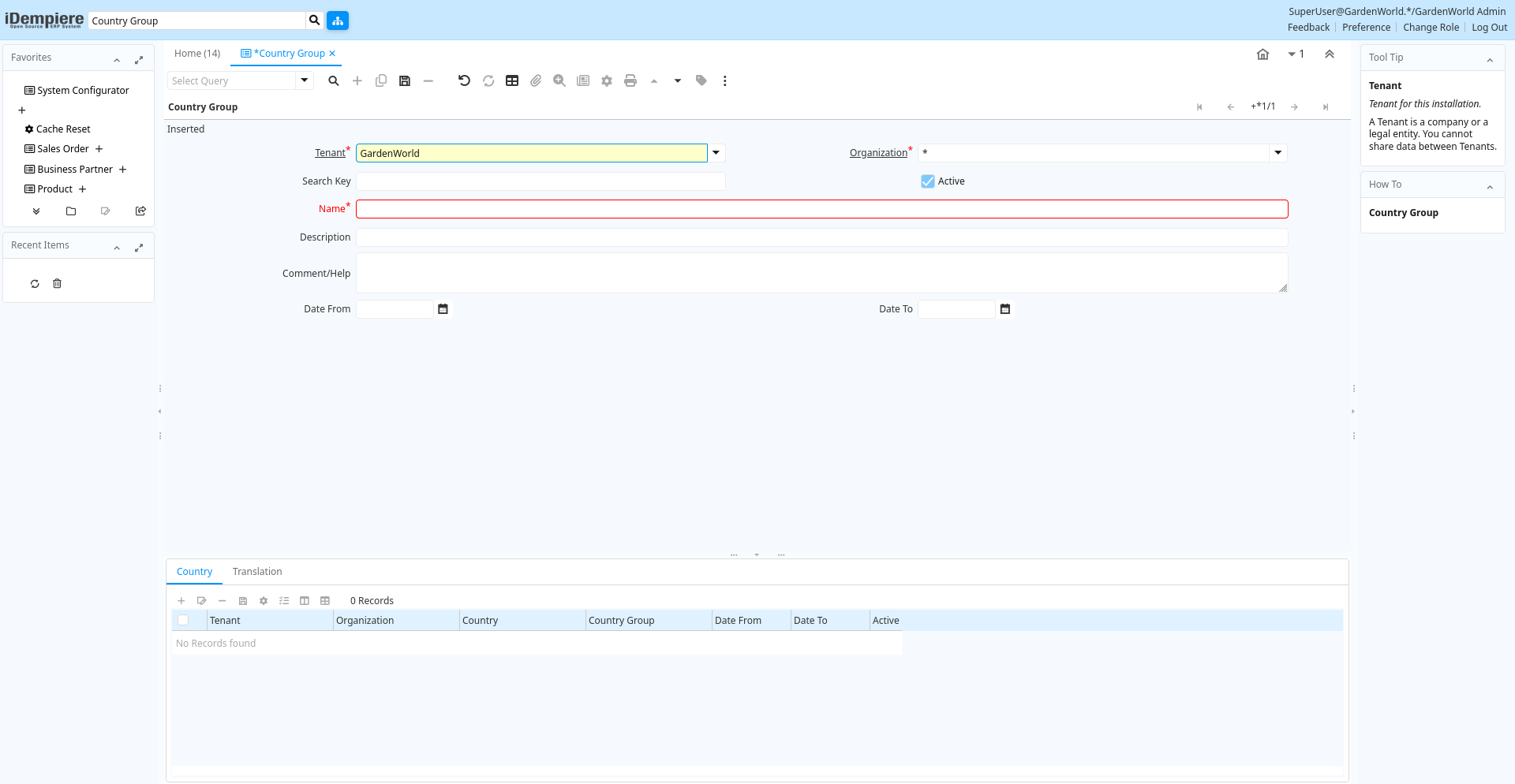Open Date From calendar picker

(x=443, y=309)
